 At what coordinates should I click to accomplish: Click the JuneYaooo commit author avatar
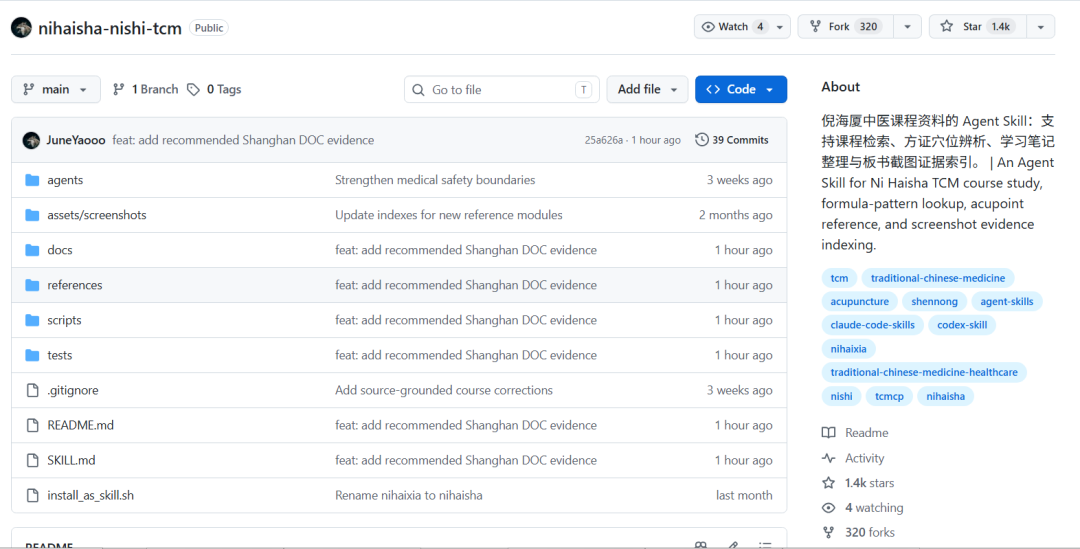tap(31, 140)
